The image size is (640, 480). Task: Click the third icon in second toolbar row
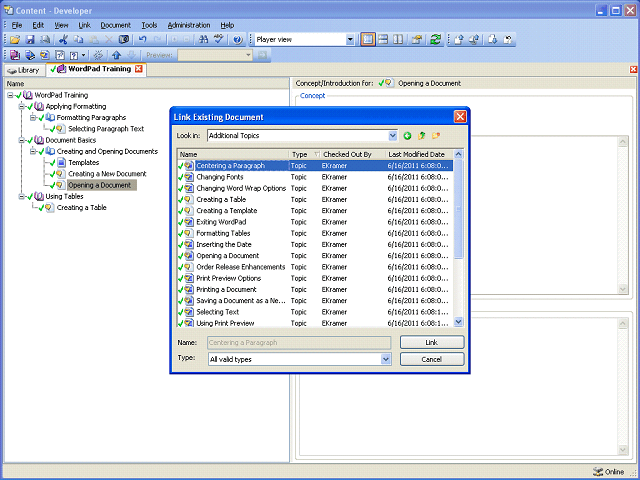(x=45, y=55)
